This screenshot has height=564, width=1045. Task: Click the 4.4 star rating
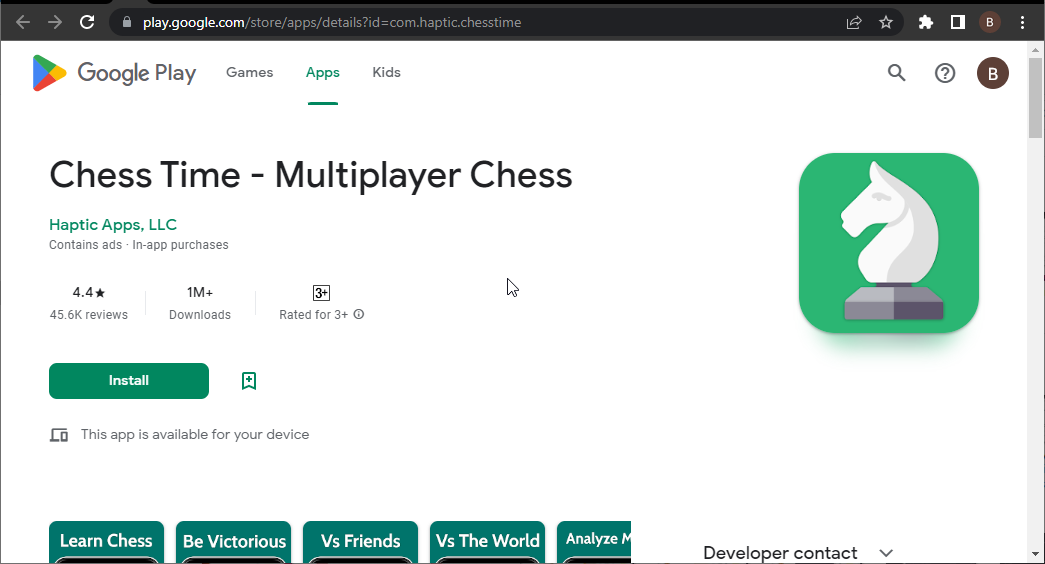coord(89,293)
